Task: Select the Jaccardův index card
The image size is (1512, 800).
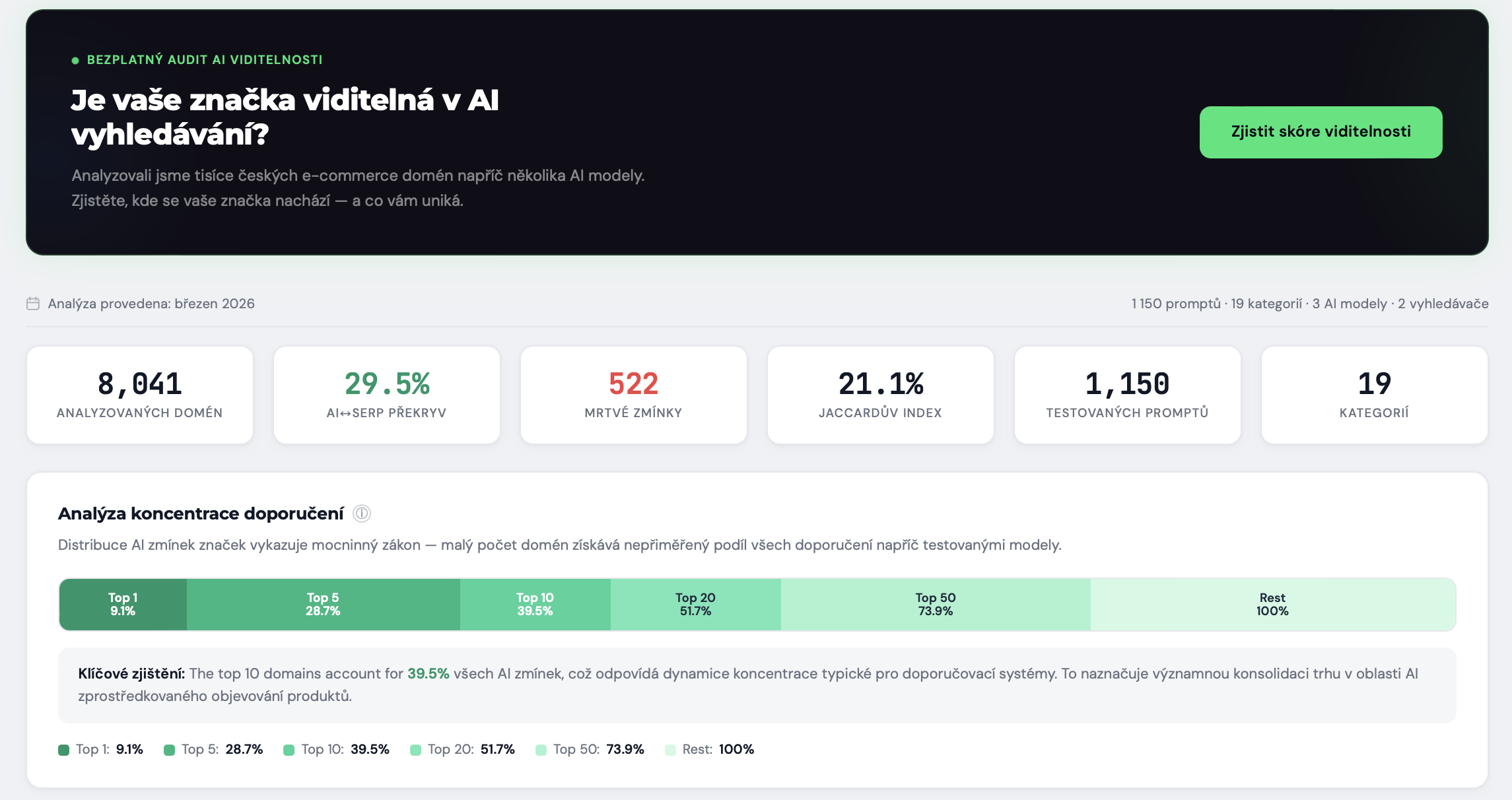Action: click(880, 394)
